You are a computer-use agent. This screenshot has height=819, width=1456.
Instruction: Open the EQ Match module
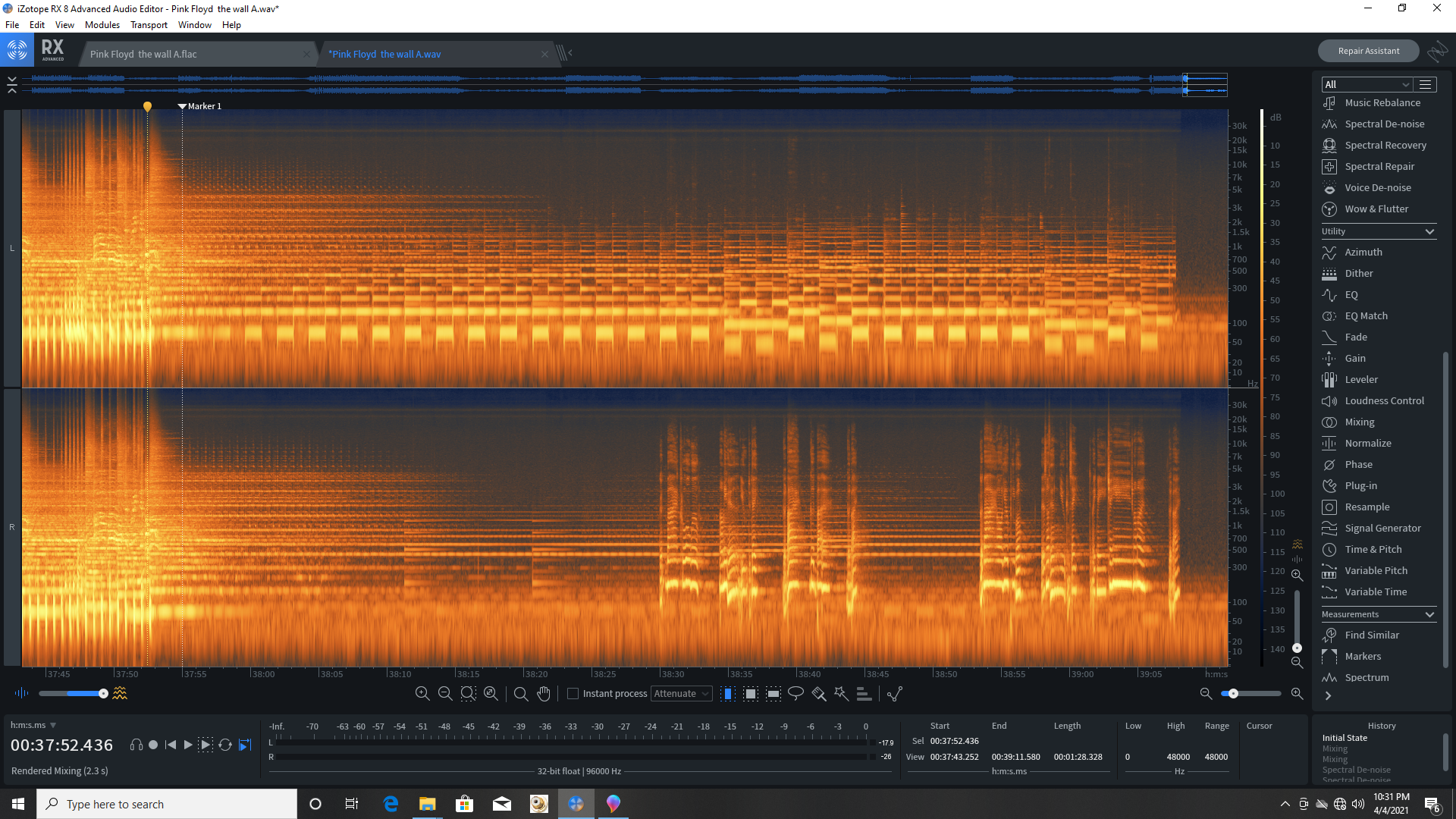tap(1354, 316)
